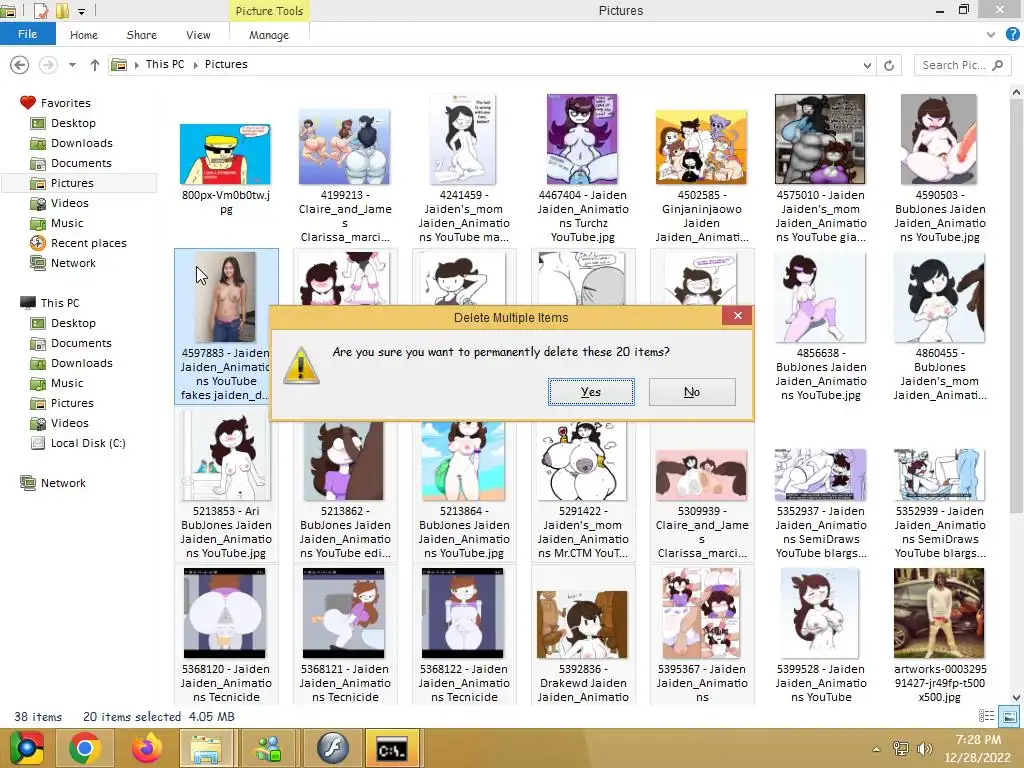Close the Delete Multiple Items dialog
This screenshot has height=768, width=1024.
pos(737,316)
